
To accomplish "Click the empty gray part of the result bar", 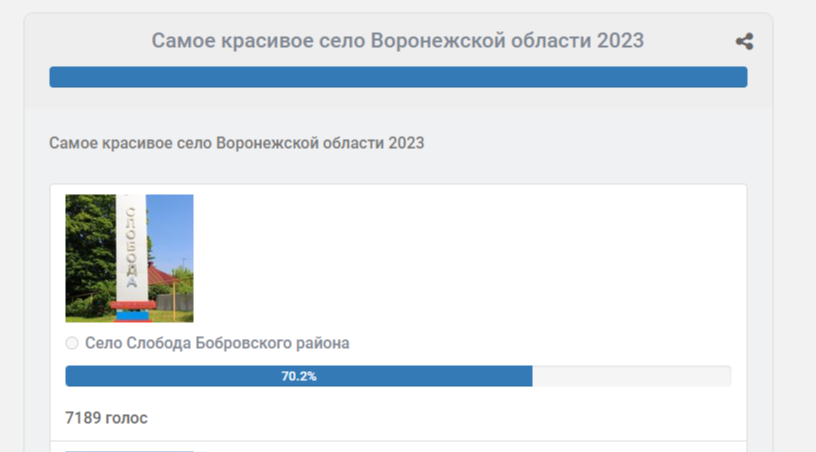I will click(x=632, y=376).
